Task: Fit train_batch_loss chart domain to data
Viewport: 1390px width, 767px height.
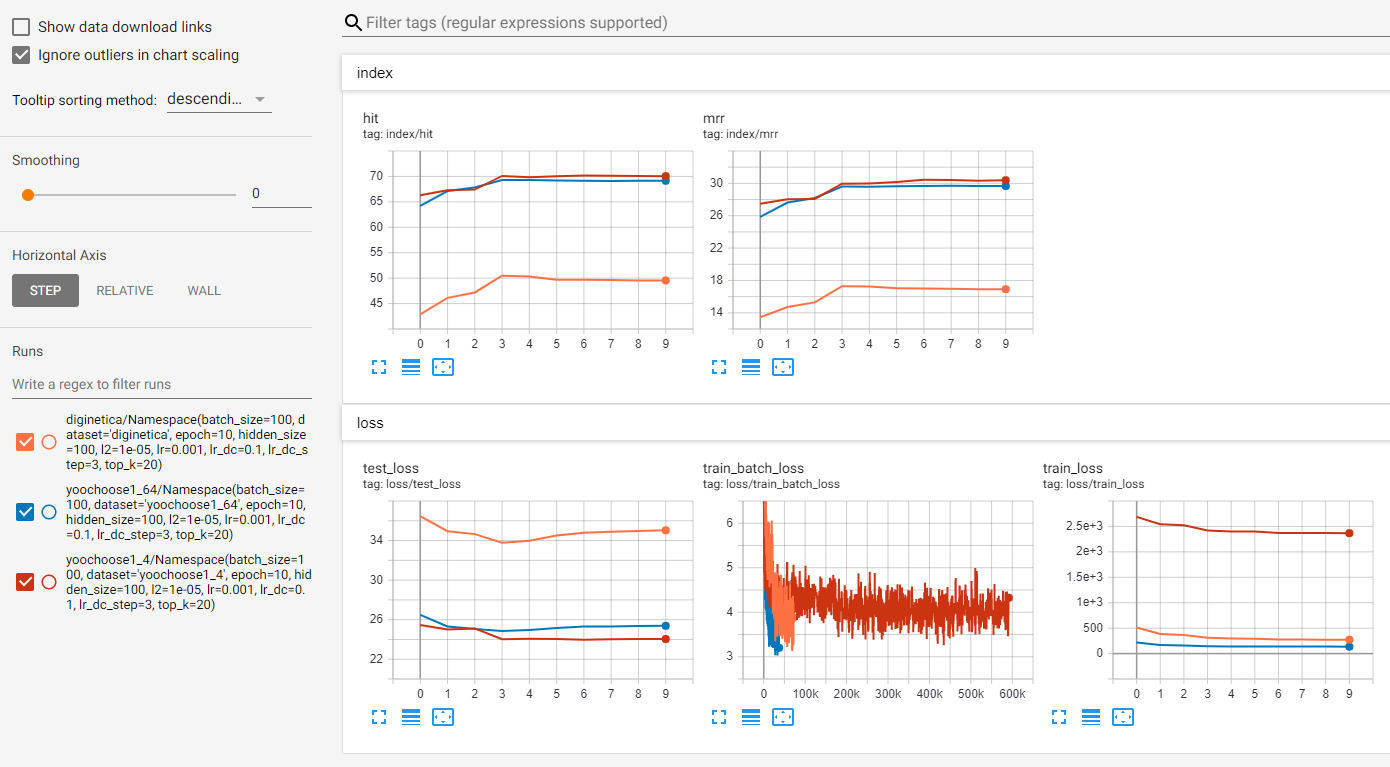Action: click(x=783, y=717)
